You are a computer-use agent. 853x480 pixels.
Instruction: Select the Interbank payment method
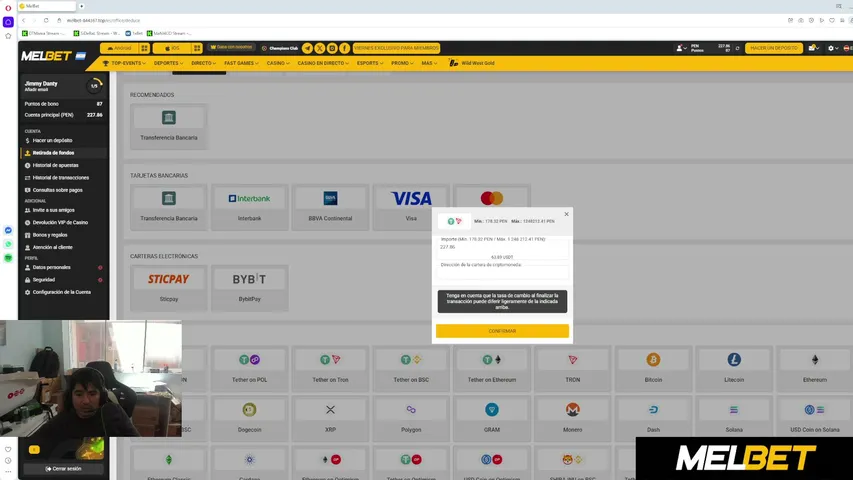(x=250, y=207)
